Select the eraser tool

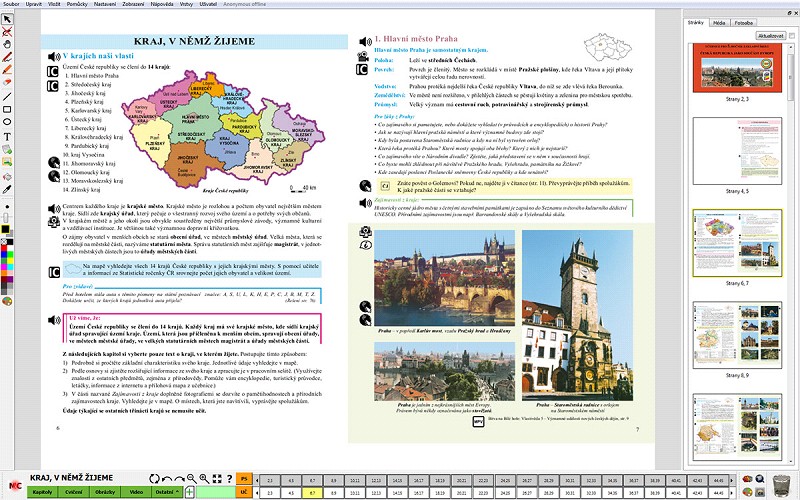click(7, 82)
